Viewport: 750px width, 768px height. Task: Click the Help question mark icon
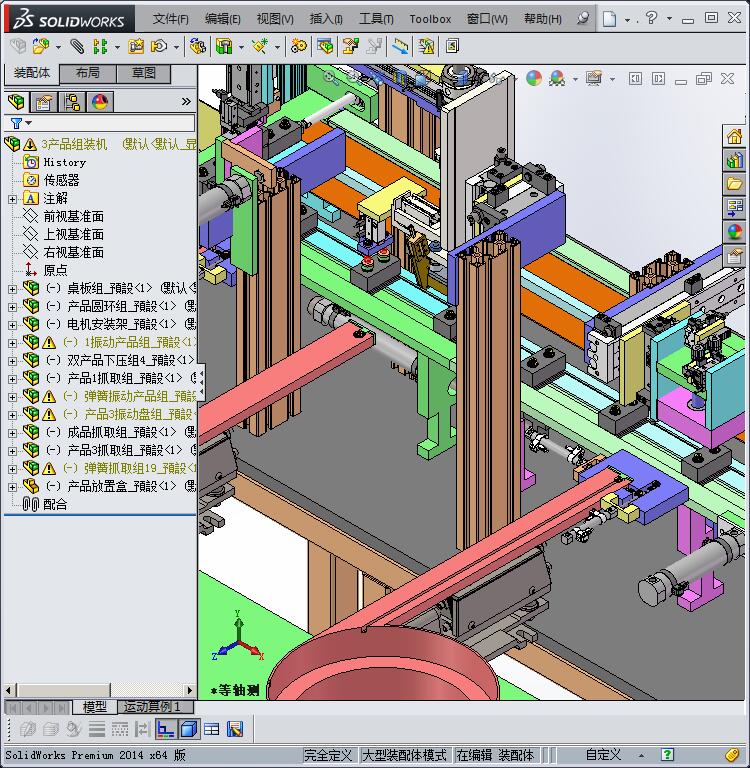(652, 18)
